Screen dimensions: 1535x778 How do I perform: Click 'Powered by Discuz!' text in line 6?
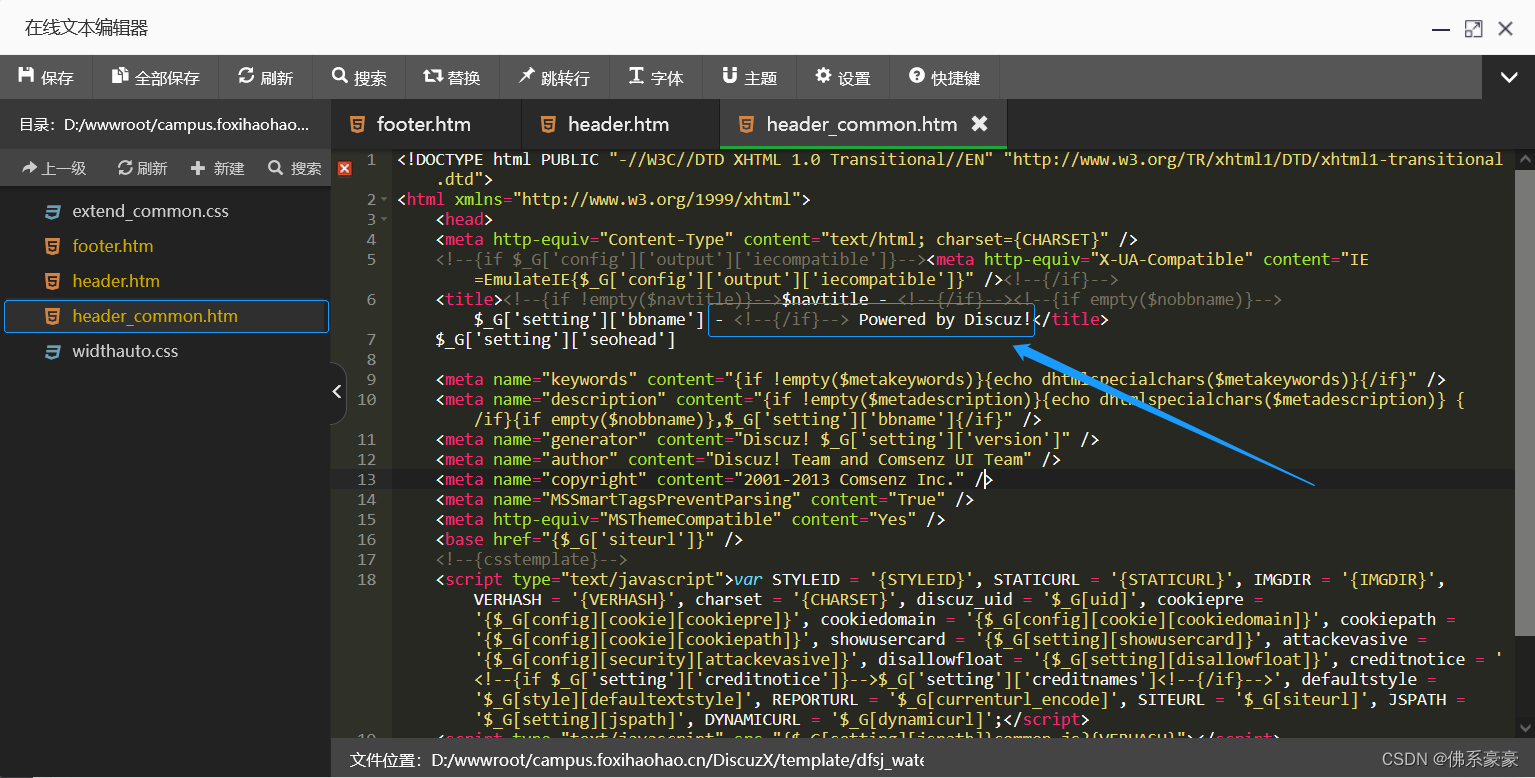(944, 319)
